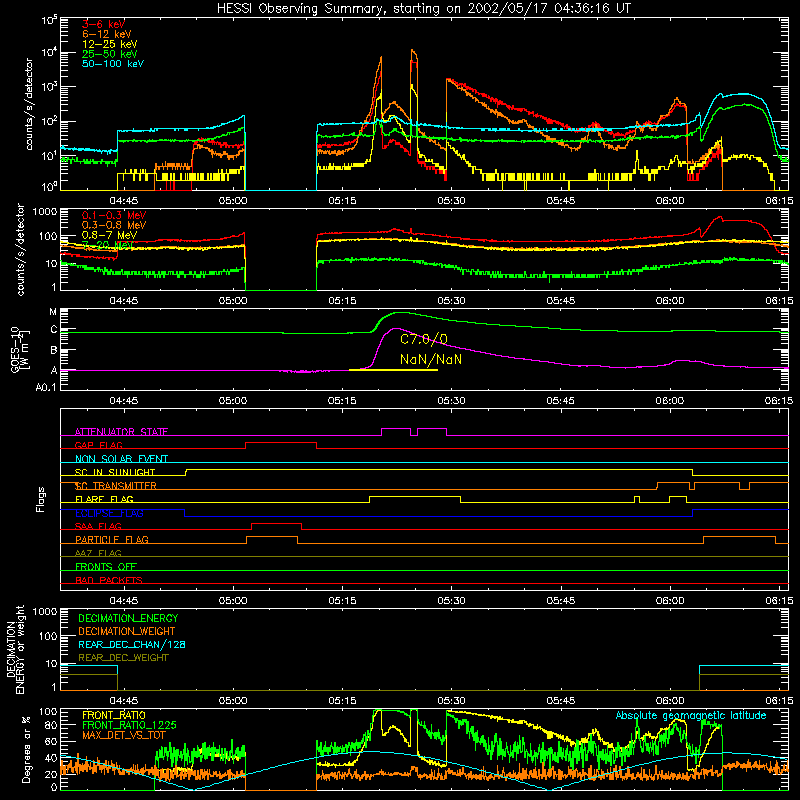The height and width of the screenshot is (800, 800).
Task: Select the 6-12 keV legend label
Action: tap(107, 34)
